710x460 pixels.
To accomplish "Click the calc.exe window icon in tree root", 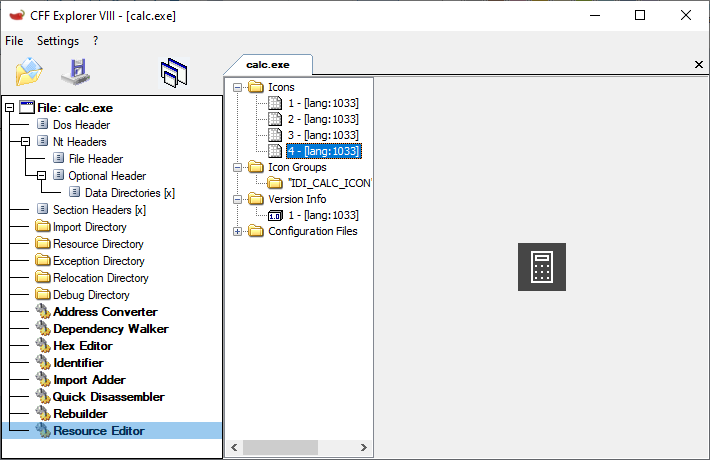I will pos(27,107).
